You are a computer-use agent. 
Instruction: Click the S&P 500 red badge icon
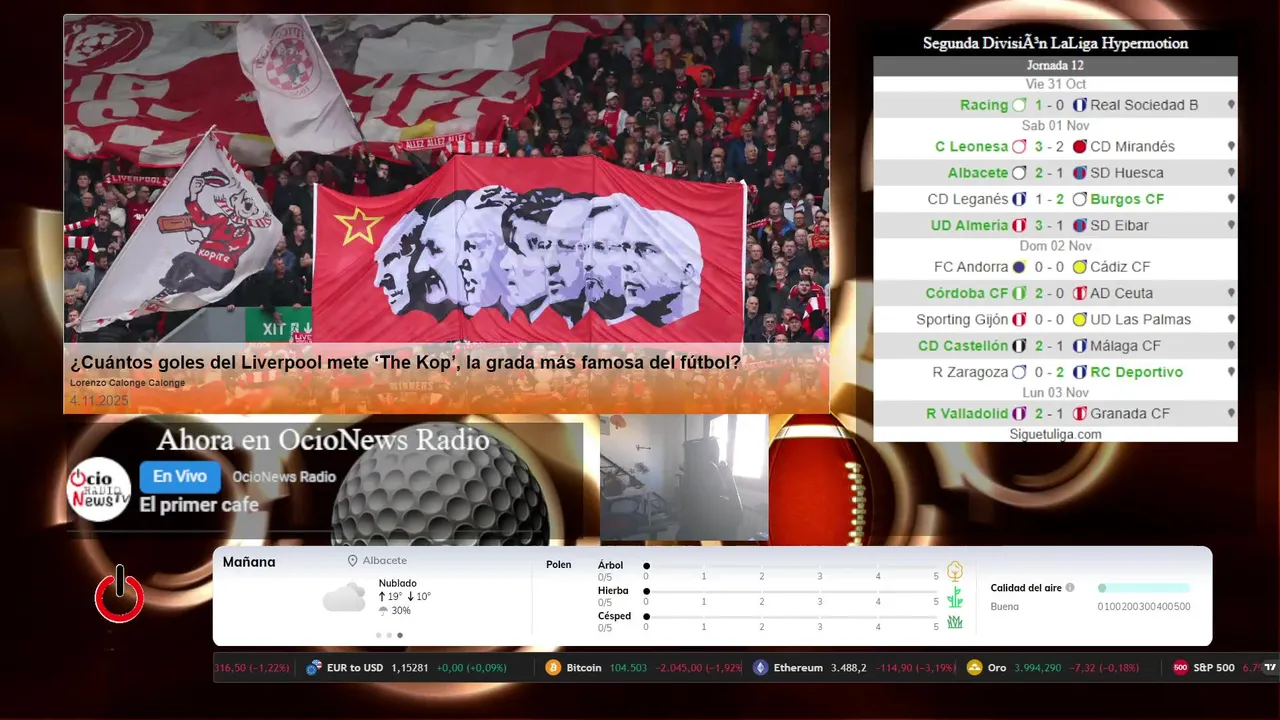click(x=1180, y=668)
